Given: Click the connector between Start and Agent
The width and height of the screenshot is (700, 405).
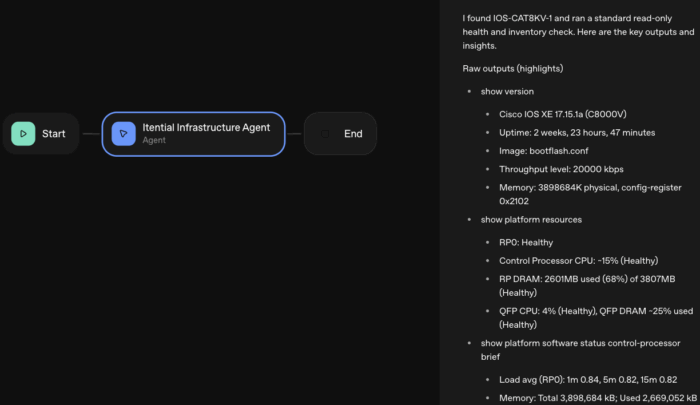Looking at the screenshot, I should (x=91, y=133).
